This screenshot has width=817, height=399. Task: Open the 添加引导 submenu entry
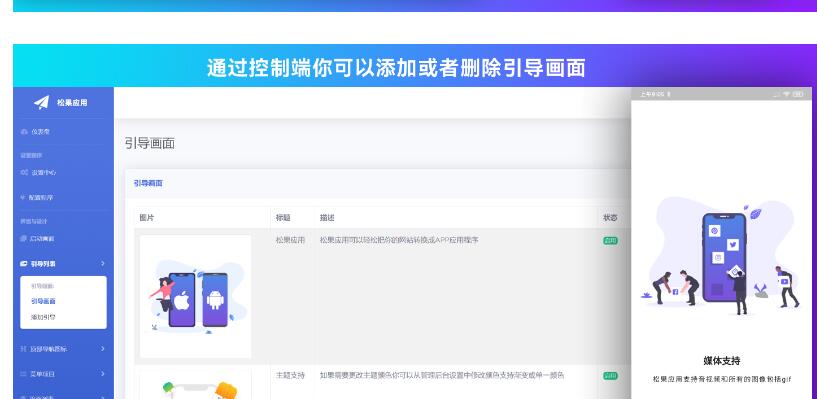[x=43, y=317]
